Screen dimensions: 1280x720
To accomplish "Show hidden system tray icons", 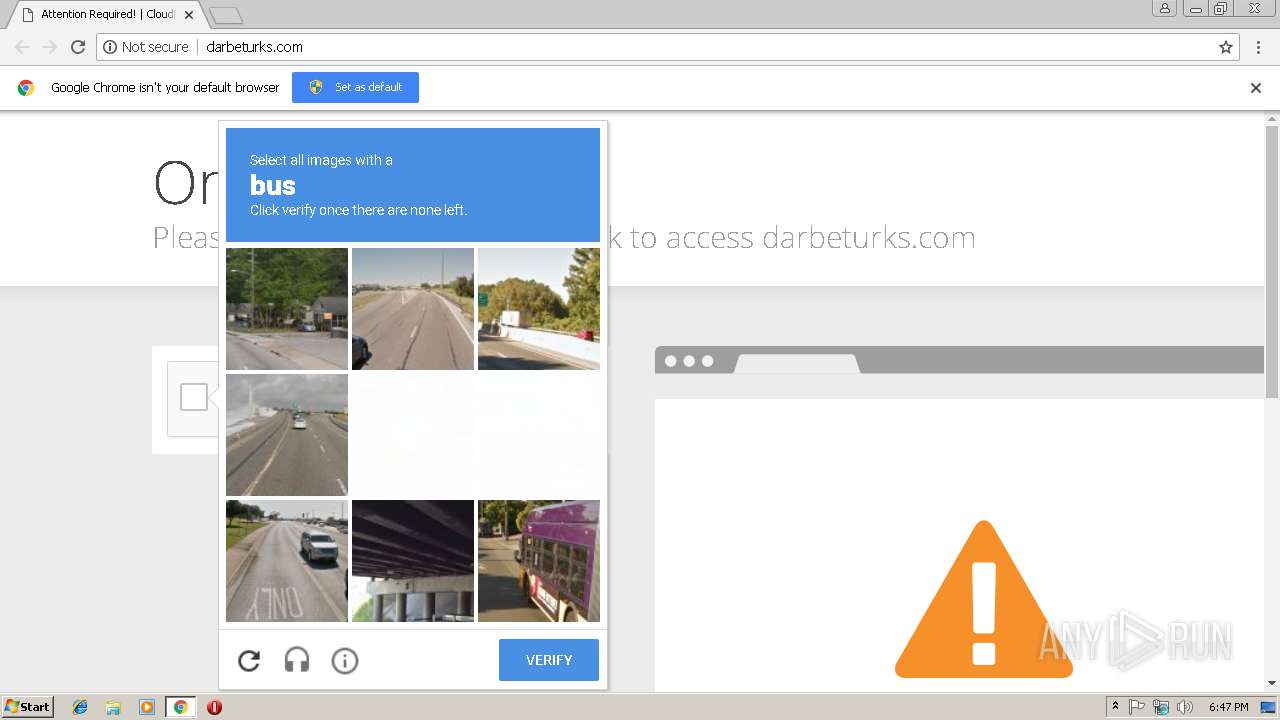I will [1115, 707].
